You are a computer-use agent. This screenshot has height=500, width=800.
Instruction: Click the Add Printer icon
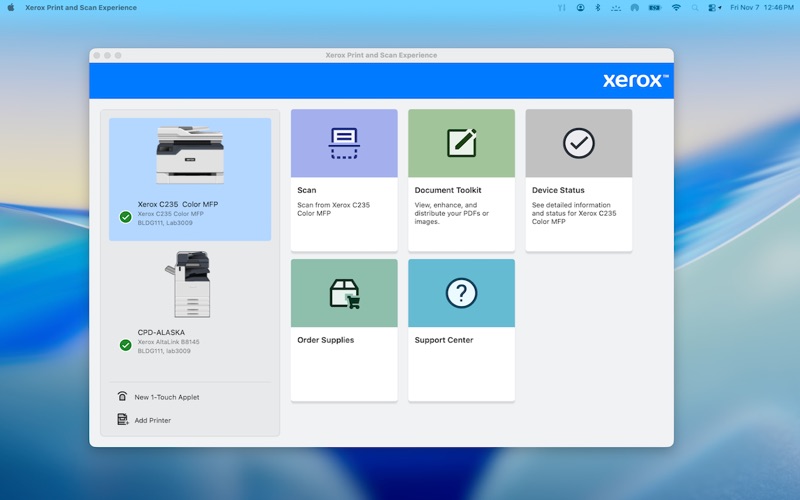pos(122,419)
